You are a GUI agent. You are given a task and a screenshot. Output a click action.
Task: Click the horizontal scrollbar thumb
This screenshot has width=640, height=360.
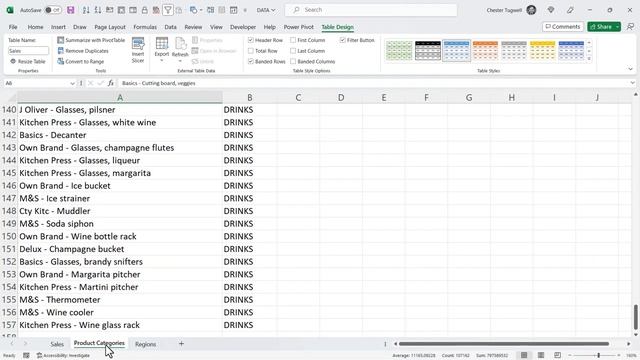click(504, 344)
